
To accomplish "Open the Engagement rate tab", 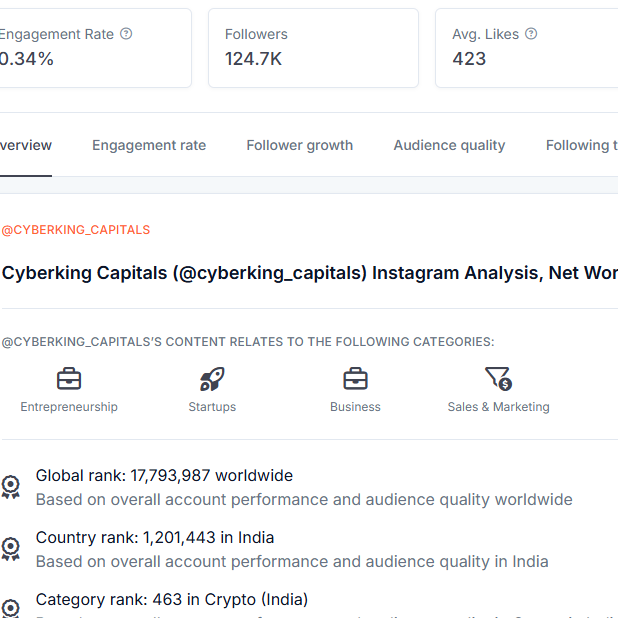I will coord(149,145).
